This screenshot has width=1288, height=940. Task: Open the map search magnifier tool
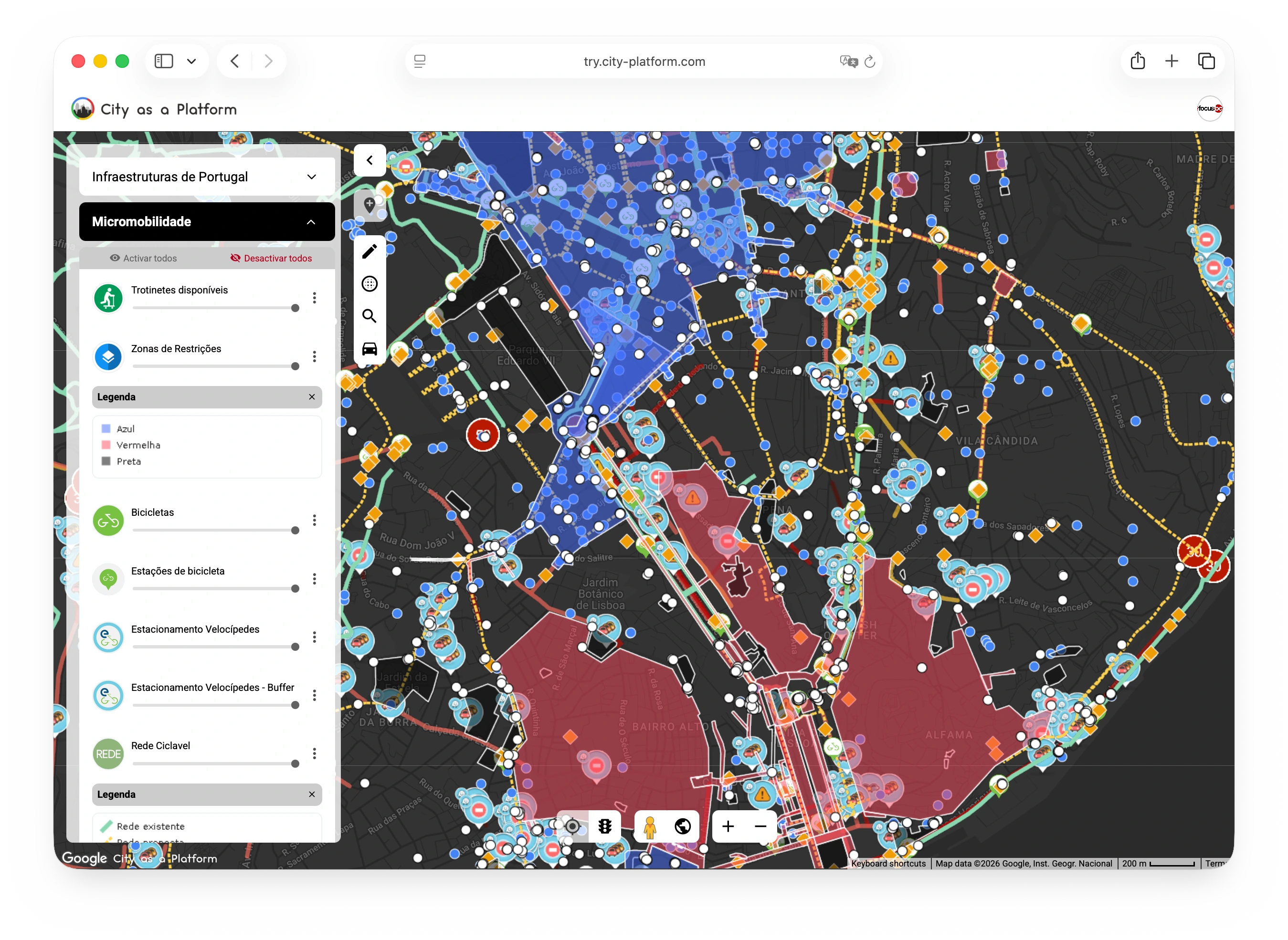tap(370, 316)
